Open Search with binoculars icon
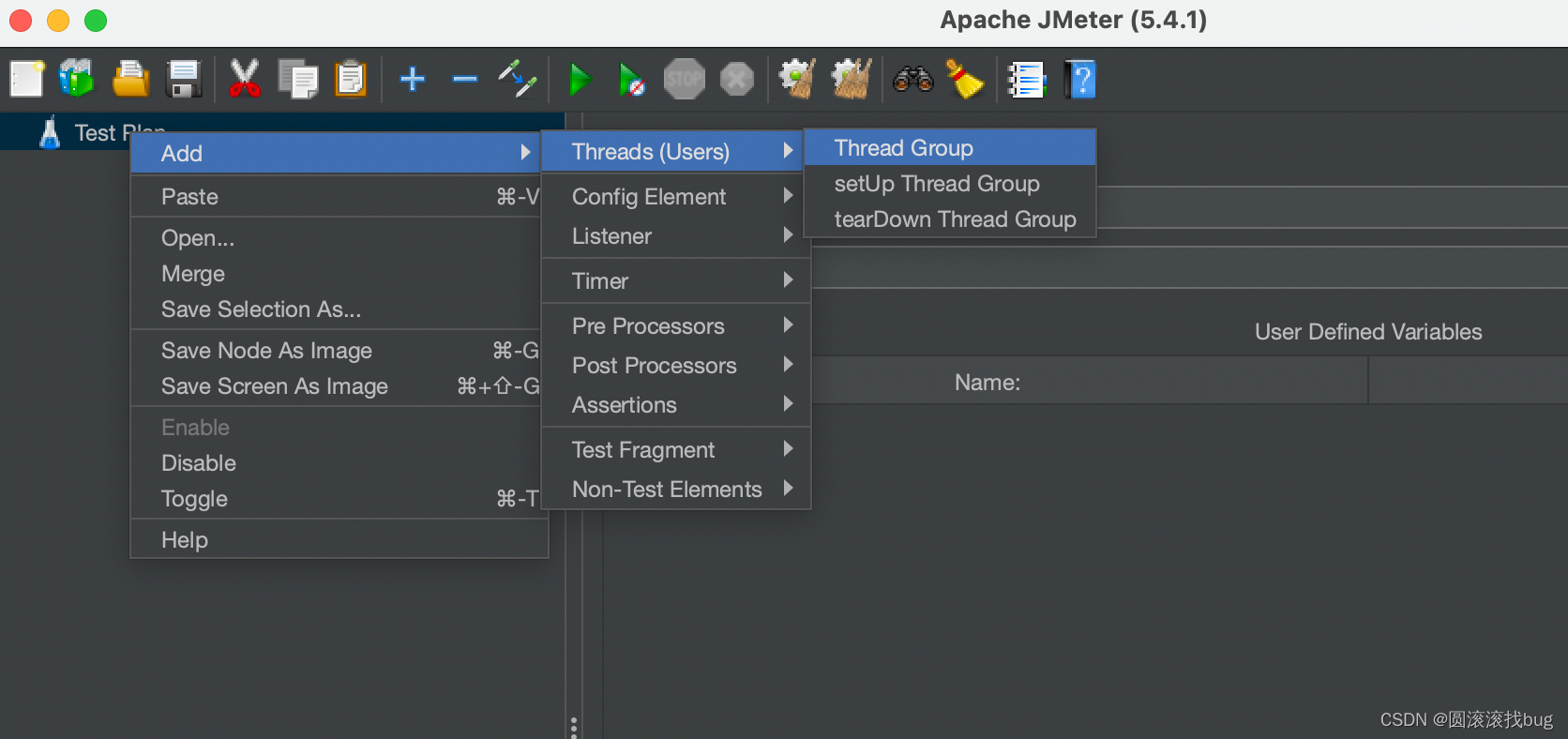Screen dimensions: 1568x739 point(912,79)
